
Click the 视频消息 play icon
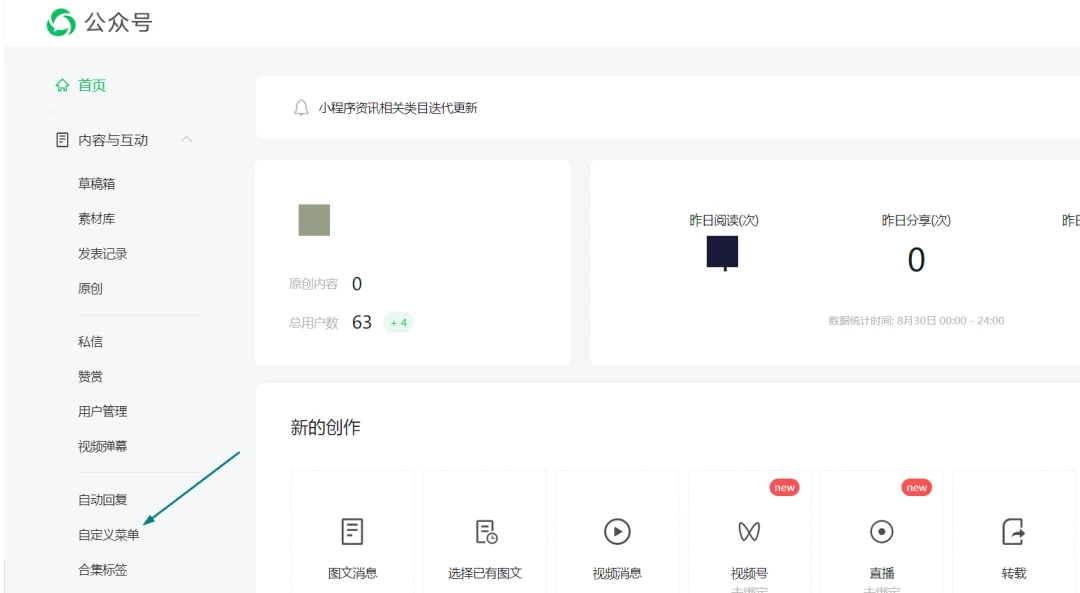coord(617,532)
